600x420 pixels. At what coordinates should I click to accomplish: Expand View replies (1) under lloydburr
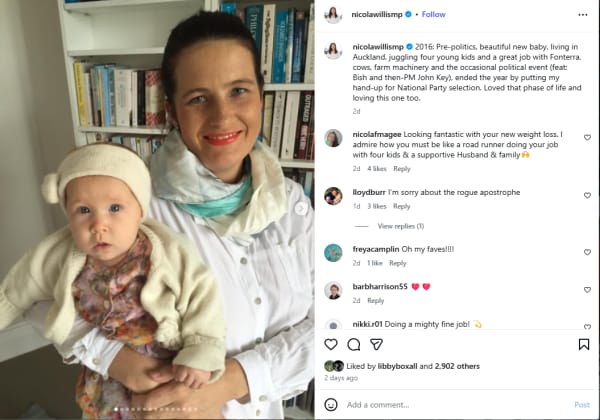tap(401, 226)
